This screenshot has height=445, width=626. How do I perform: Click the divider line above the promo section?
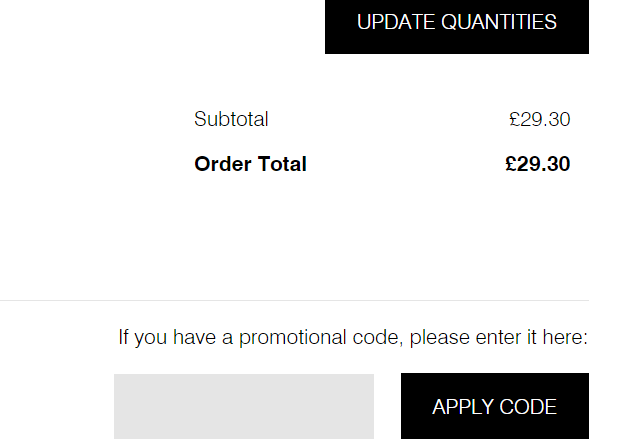(x=294, y=300)
